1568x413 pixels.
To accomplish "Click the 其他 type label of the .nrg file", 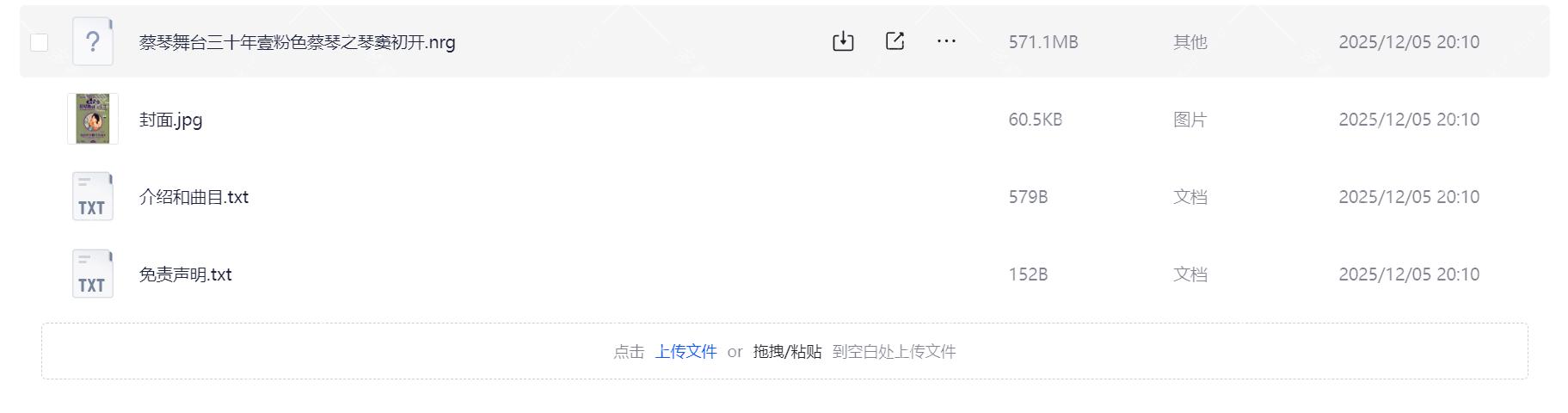I will pyautogui.click(x=1190, y=42).
